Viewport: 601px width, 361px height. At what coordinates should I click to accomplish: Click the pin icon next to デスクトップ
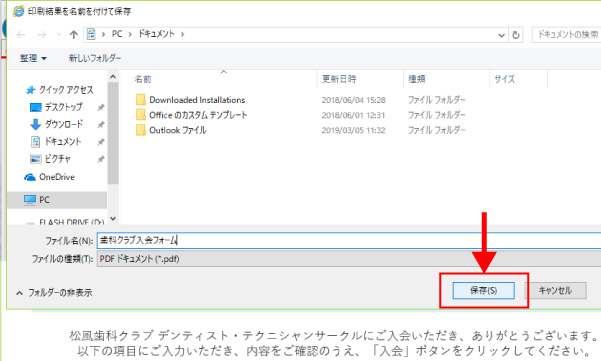click(x=101, y=107)
